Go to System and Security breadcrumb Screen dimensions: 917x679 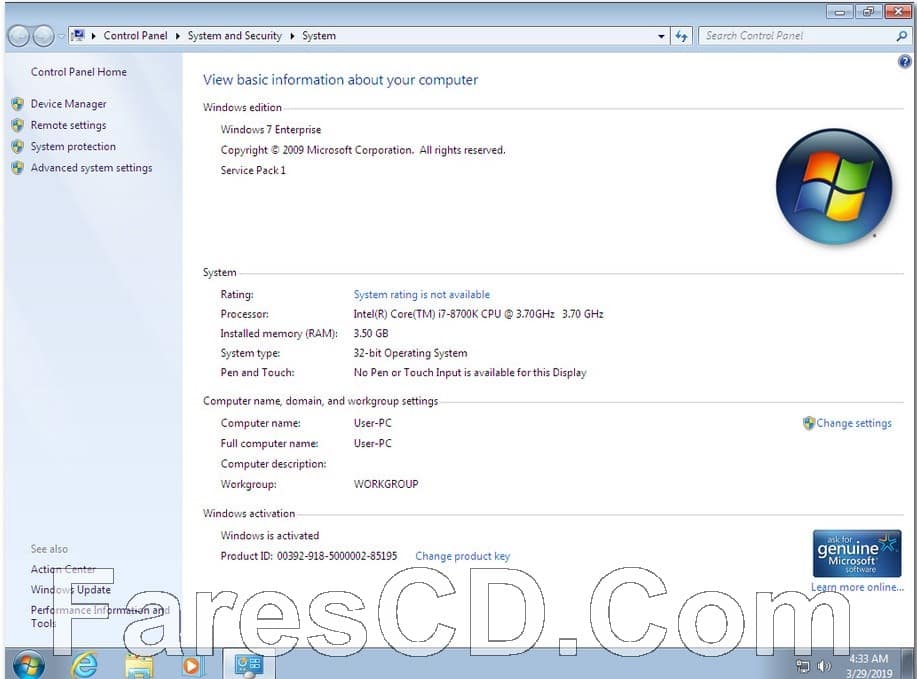point(235,36)
